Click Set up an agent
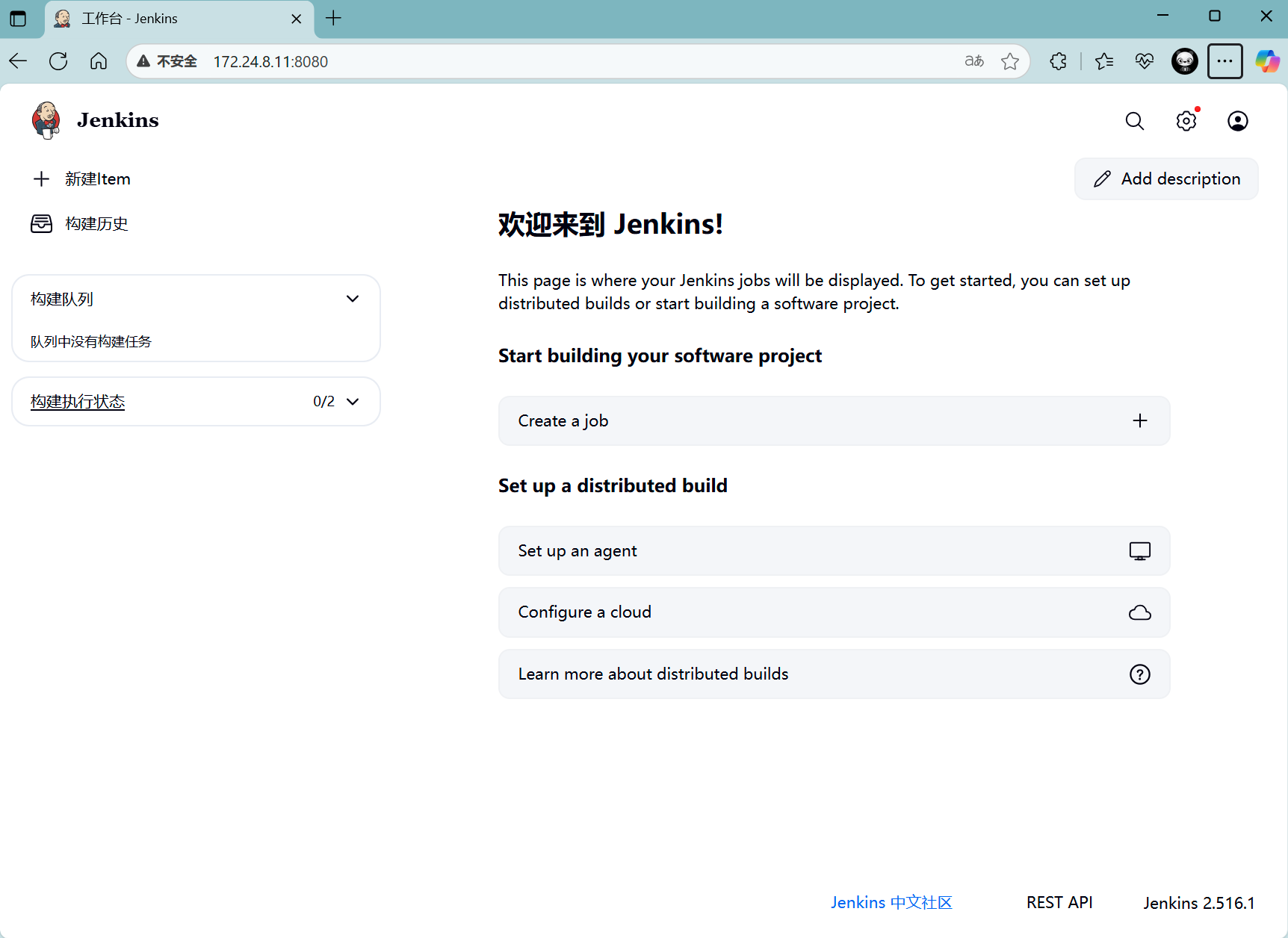Image resolution: width=1288 pixels, height=938 pixels. point(834,551)
